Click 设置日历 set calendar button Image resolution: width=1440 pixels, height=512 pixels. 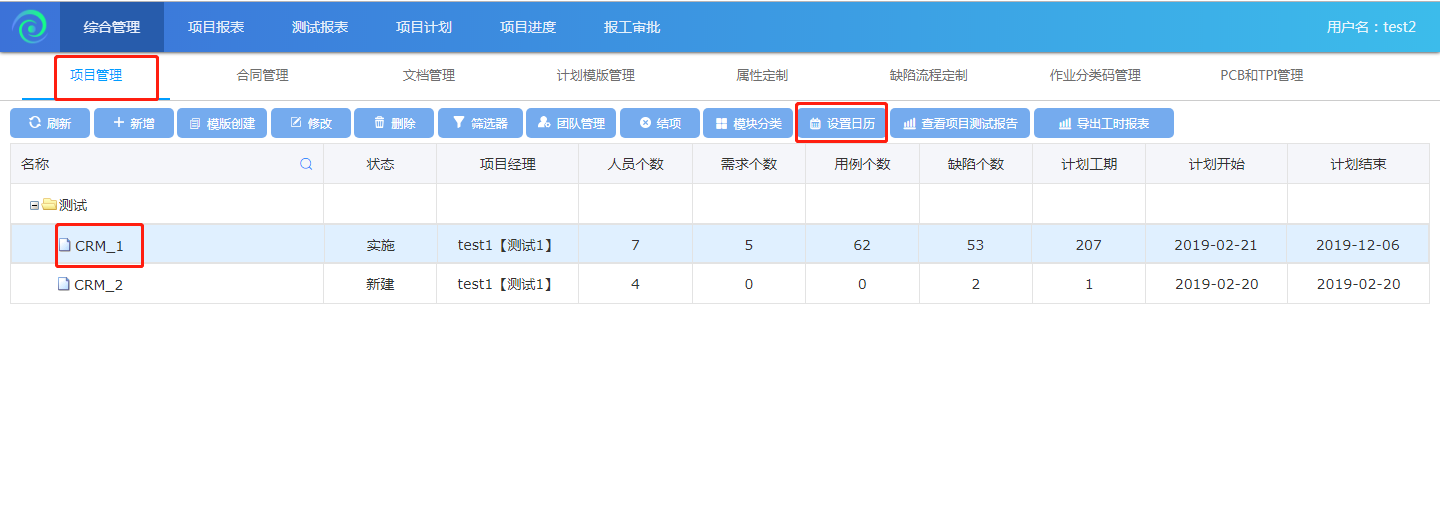[x=841, y=123]
